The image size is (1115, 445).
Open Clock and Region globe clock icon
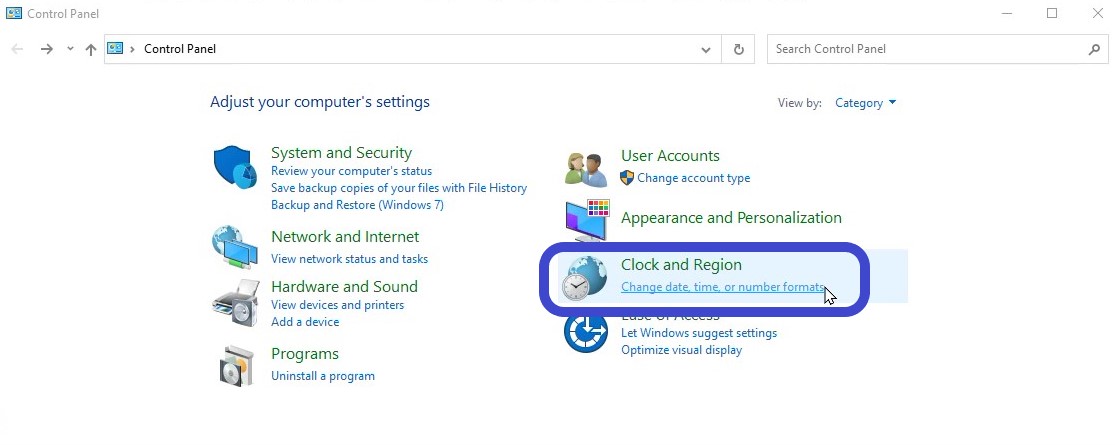[584, 278]
